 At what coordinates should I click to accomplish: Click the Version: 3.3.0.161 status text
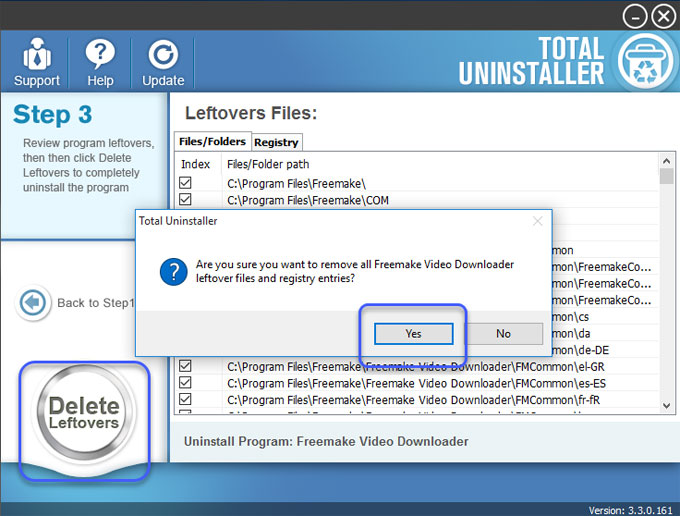coord(631,510)
